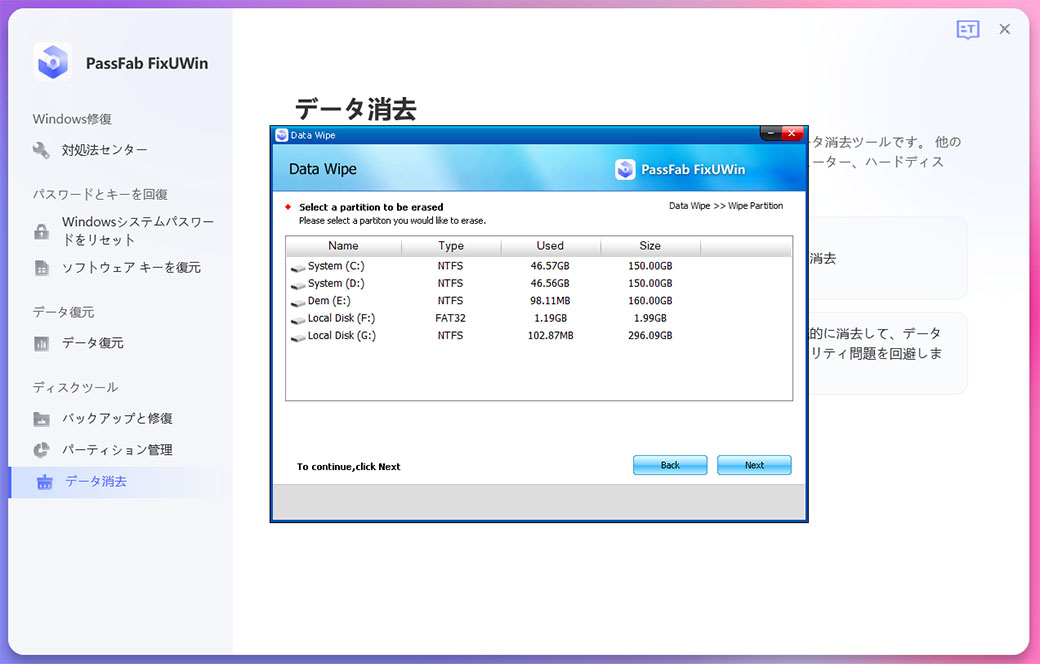
Task: Click the software key recovery icon
Action: pos(41,268)
